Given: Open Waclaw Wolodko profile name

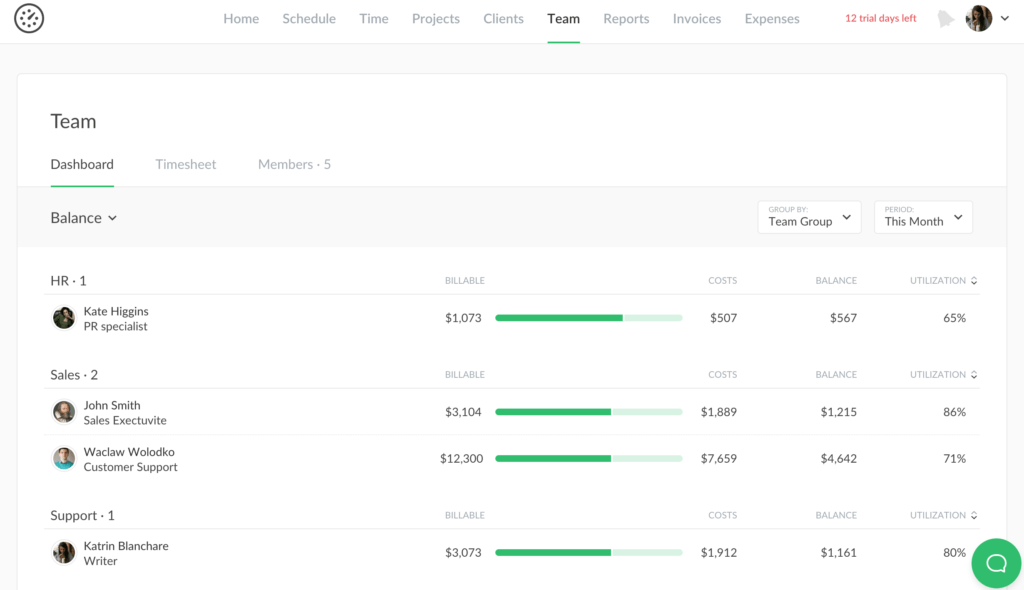Looking at the screenshot, I should click(129, 451).
